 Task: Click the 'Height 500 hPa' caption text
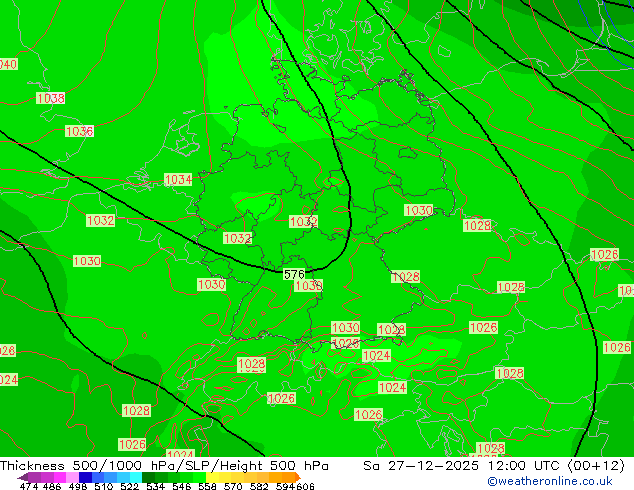click(274, 466)
